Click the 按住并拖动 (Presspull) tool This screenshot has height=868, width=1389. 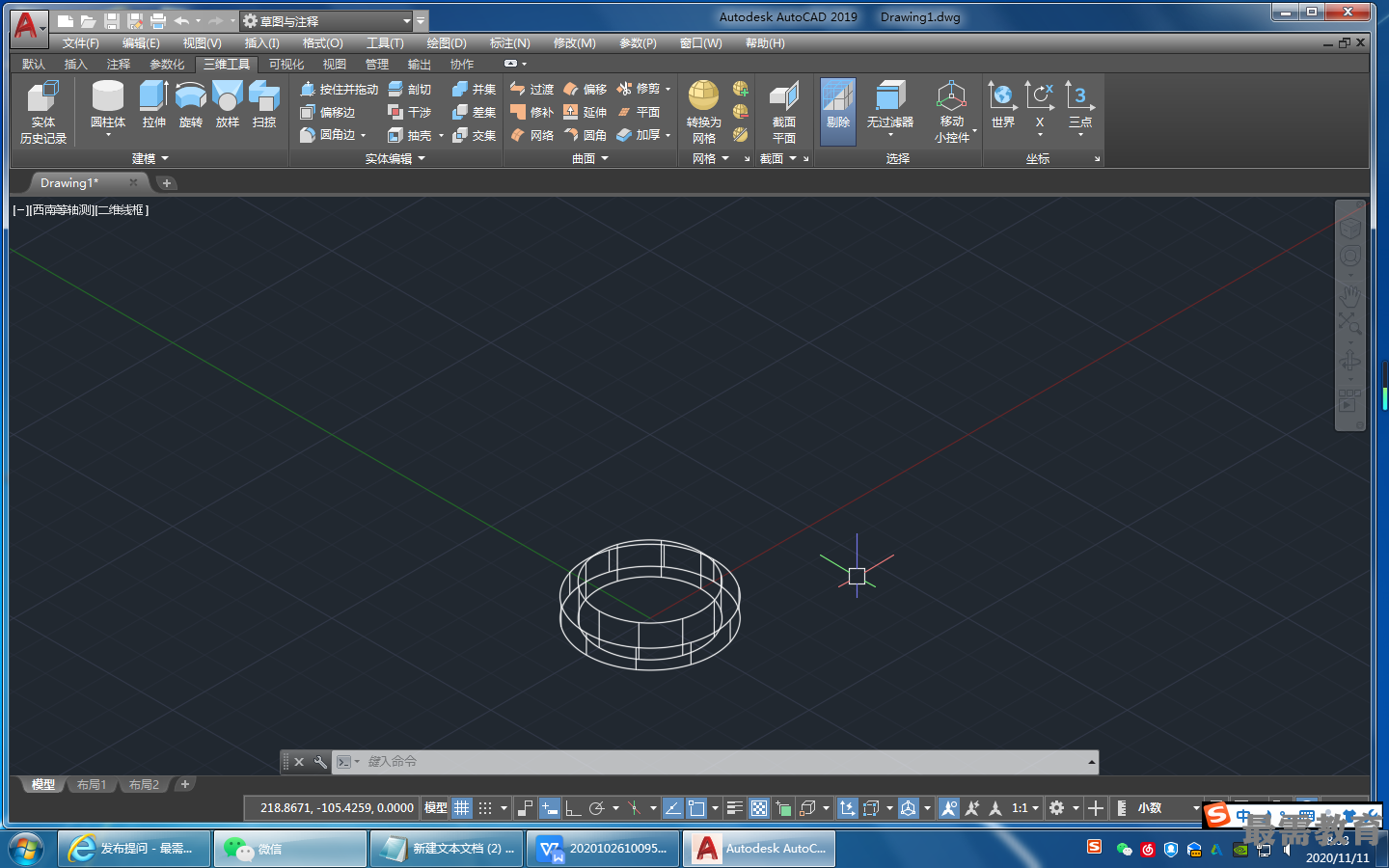339,89
